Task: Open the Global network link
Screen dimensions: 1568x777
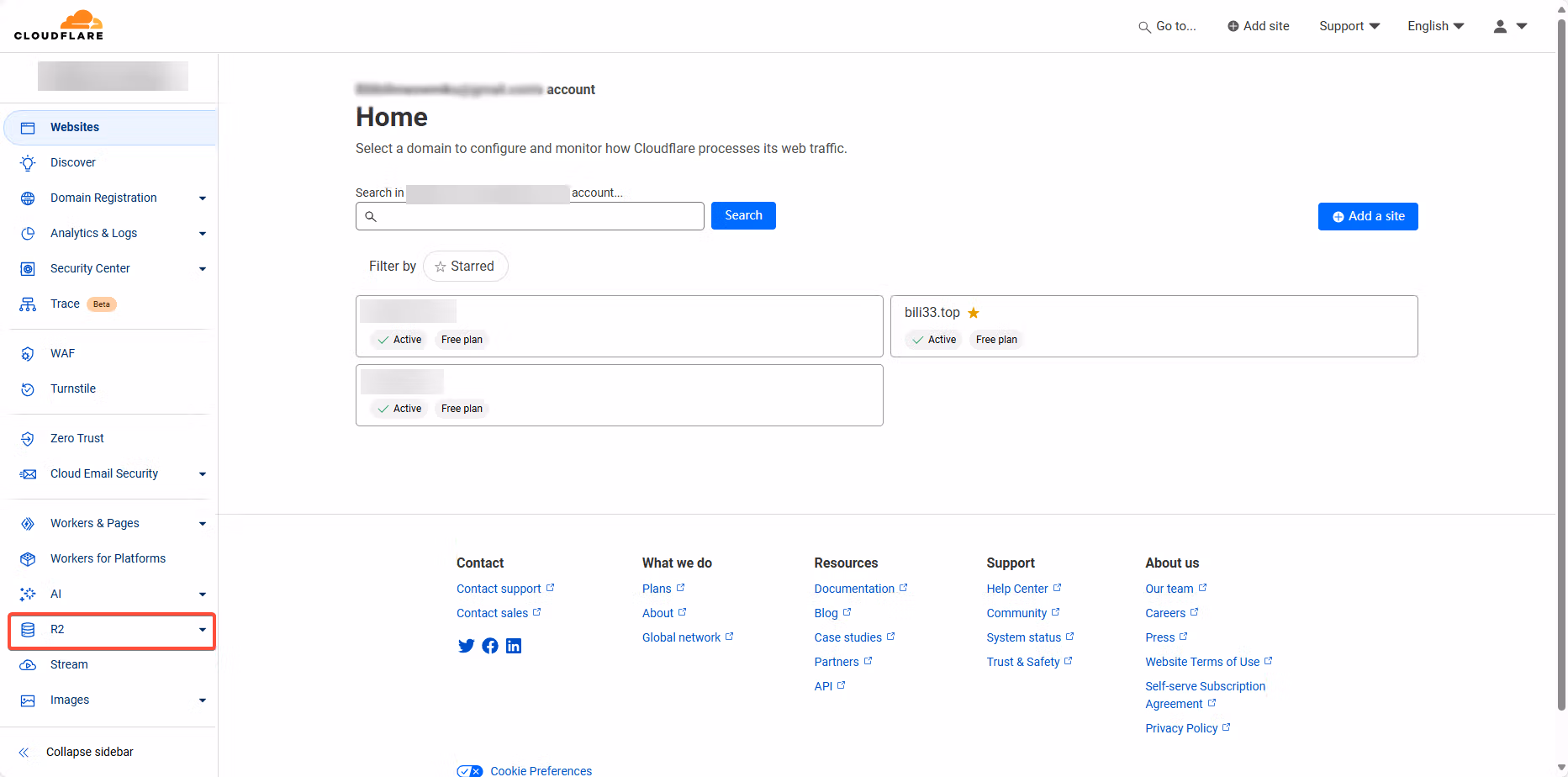Action: pyautogui.click(x=688, y=637)
